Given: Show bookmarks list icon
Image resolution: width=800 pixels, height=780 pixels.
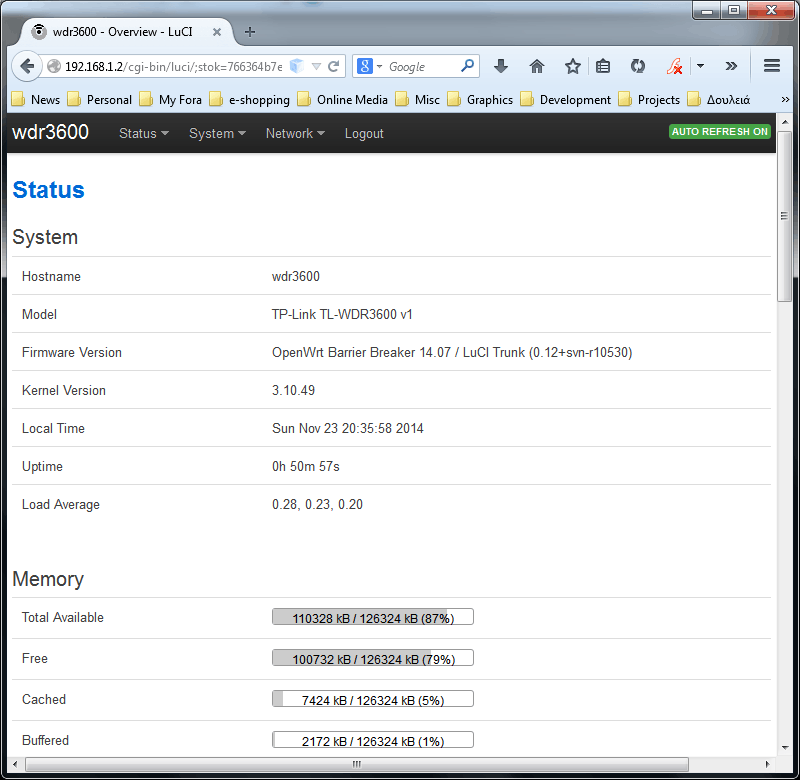Looking at the screenshot, I should [603, 66].
